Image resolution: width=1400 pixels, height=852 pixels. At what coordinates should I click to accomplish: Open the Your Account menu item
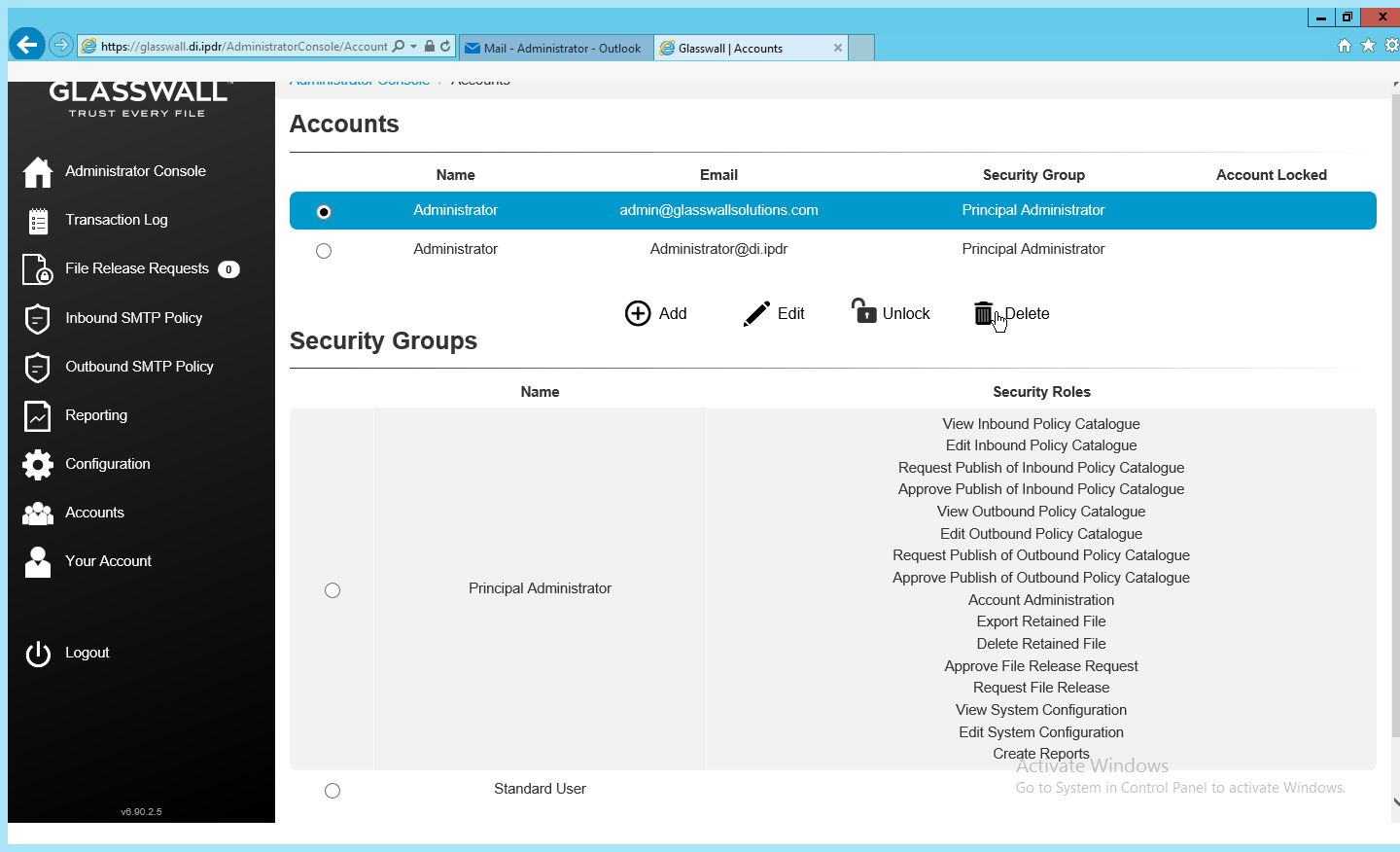point(108,561)
